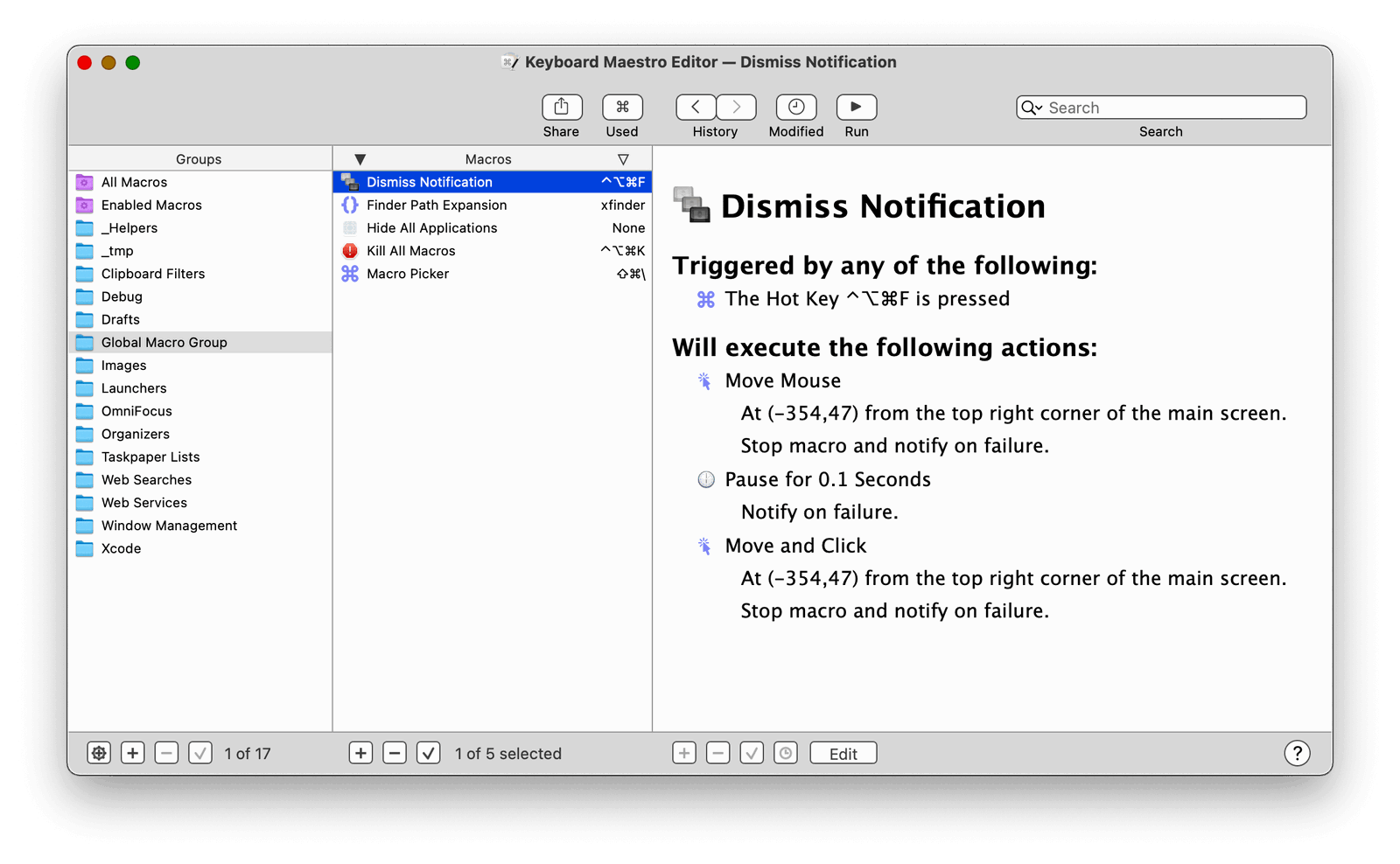This screenshot has height=864, width=1400.
Task: Click the filled triangle in Macros header
Action: pyautogui.click(x=360, y=159)
